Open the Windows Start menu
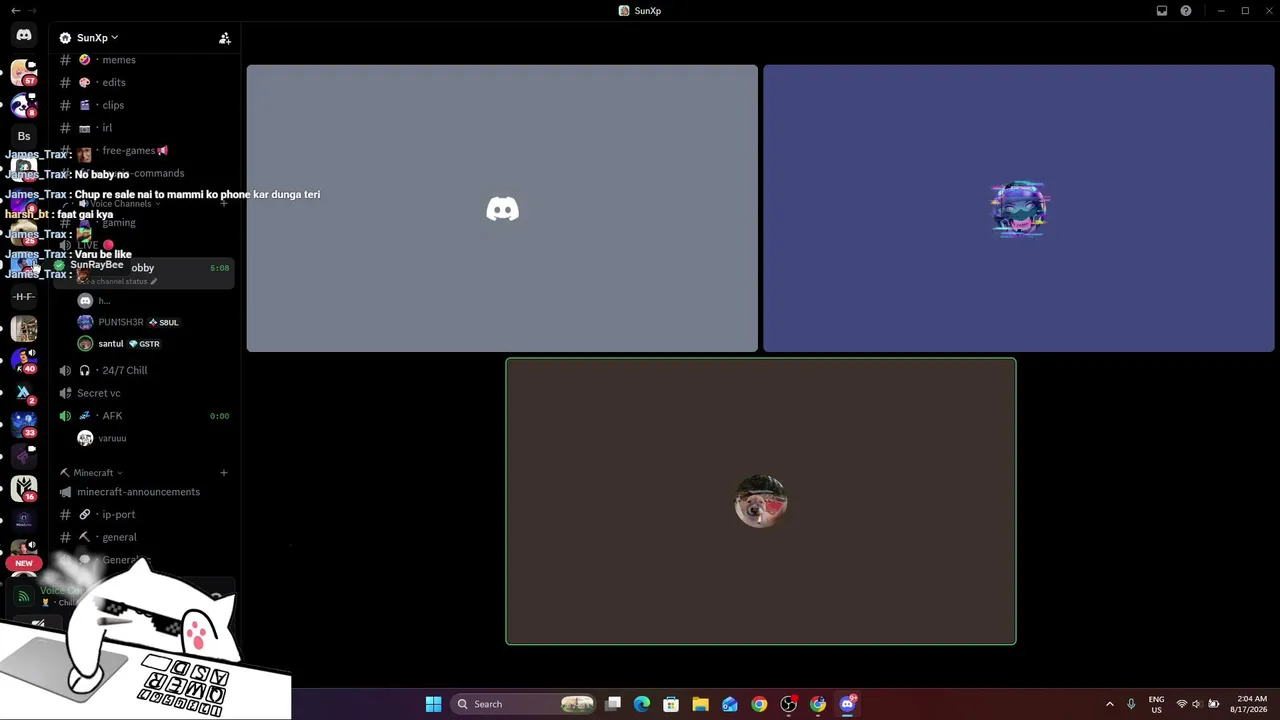 click(433, 704)
